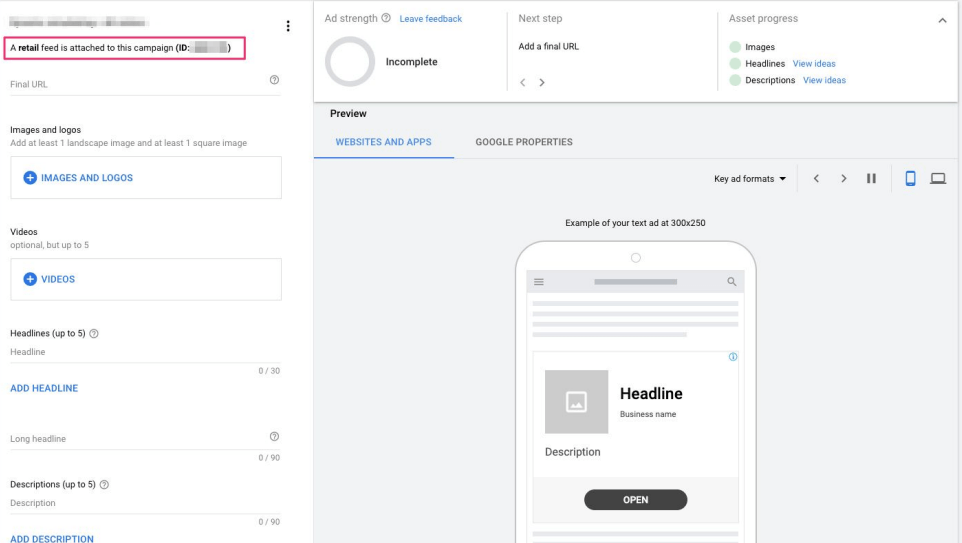Image resolution: width=962 pixels, height=543 pixels.
Task: Click the Description text in ad preview
Action: tap(572, 452)
